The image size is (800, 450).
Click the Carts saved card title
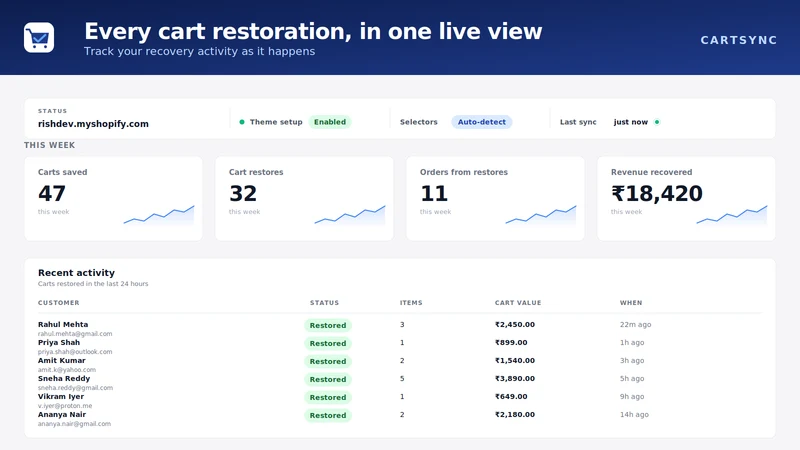[x=62, y=172]
